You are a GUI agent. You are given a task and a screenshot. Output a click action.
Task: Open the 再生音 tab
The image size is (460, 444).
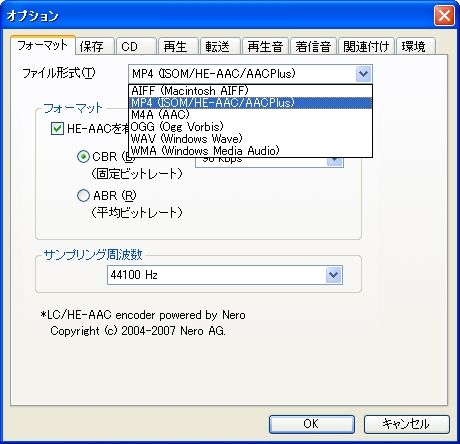pos(266,46)
